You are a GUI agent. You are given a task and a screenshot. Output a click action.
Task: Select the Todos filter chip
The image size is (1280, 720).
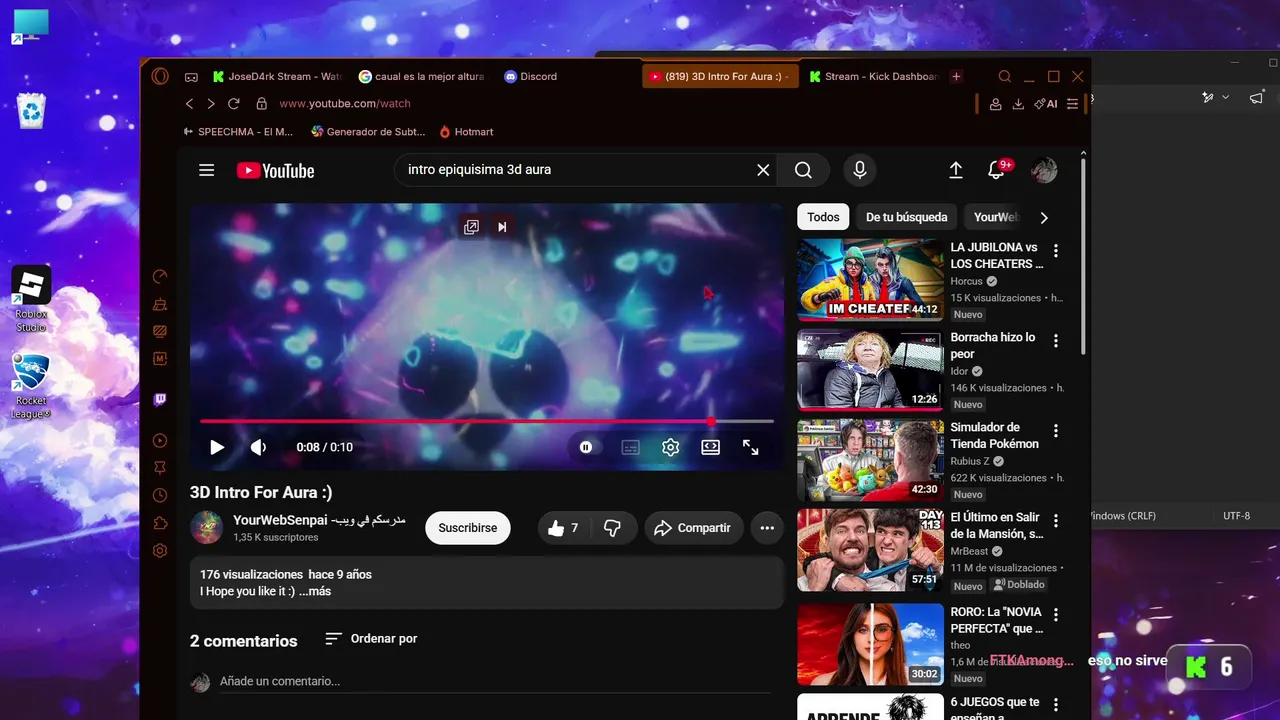[x=823, y=217]
